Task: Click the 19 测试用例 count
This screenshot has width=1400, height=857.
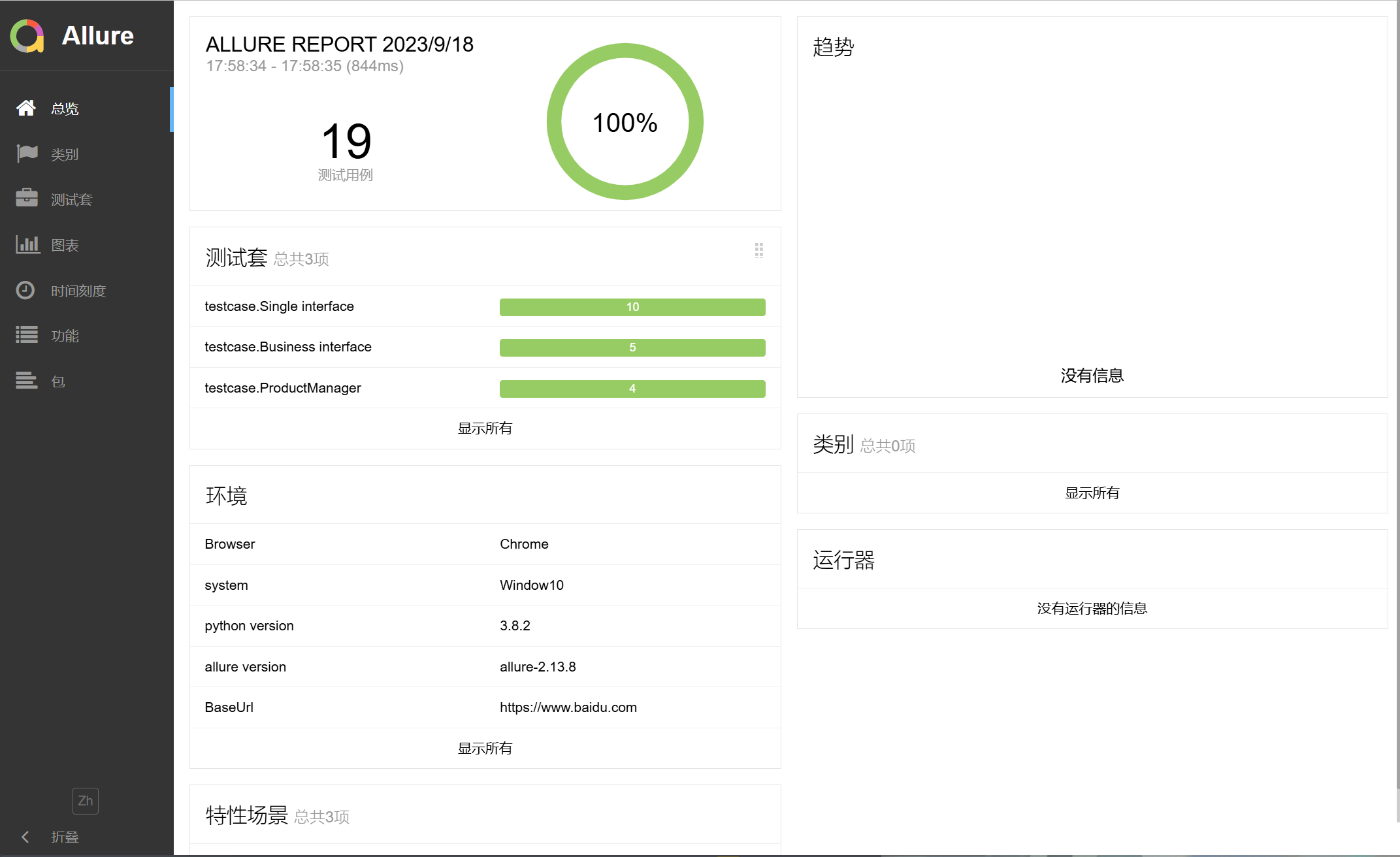Action: [x=346, y=150]
